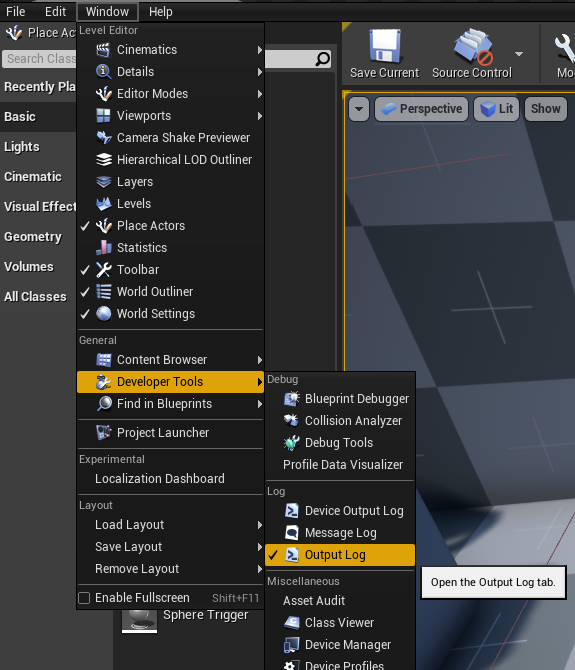Click the Cinematics clapperboard icon

(x=103, y=50)
